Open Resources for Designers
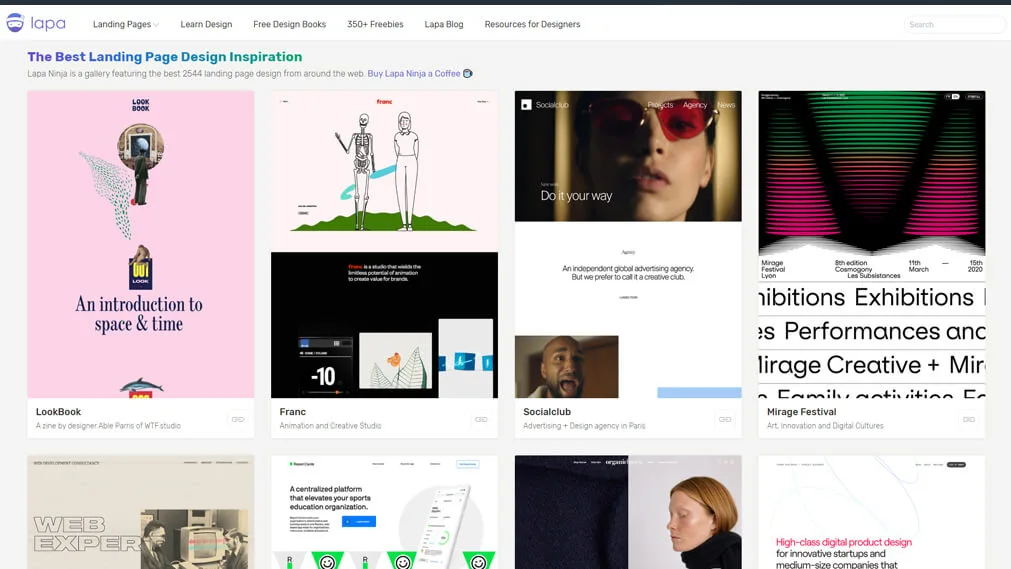Image resolution: width=1011 pixels, height=569 pixels. pyautogui.click(x=533, y=25)
